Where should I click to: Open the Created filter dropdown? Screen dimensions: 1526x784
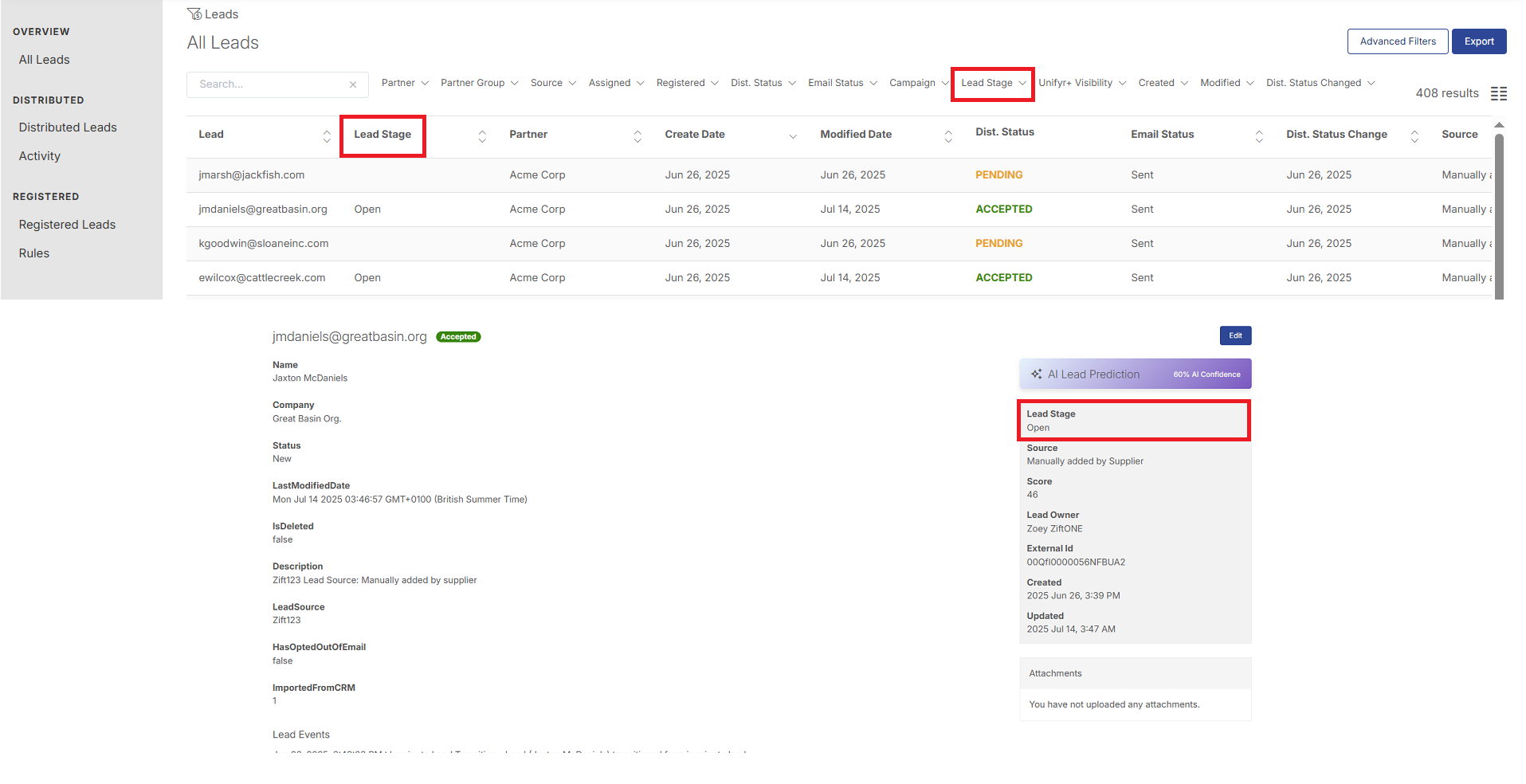pos(1163,83)
